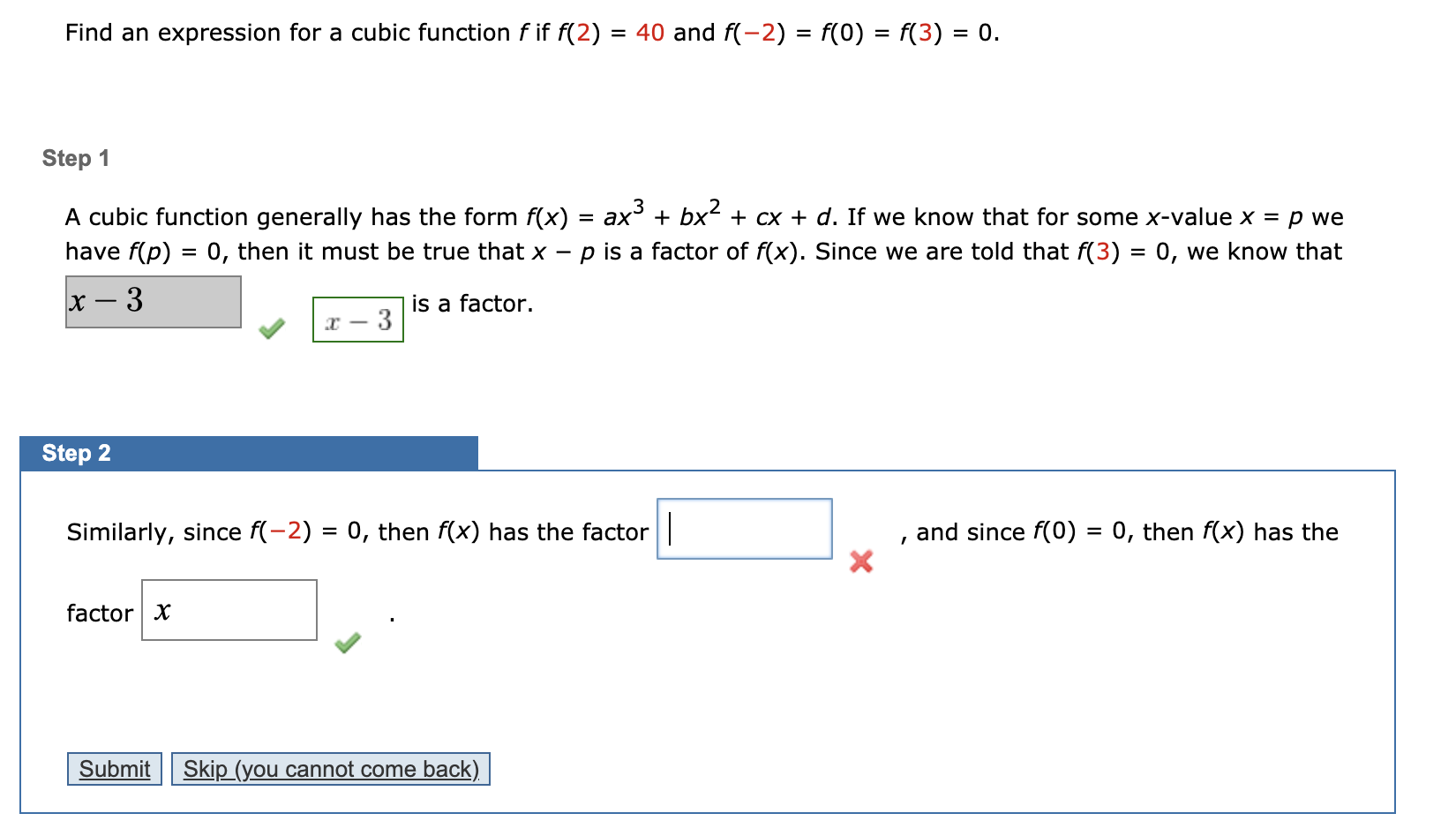Select the factor box containing x
The width and height of the screenshot is (1456, 821).
coord(229,609)
